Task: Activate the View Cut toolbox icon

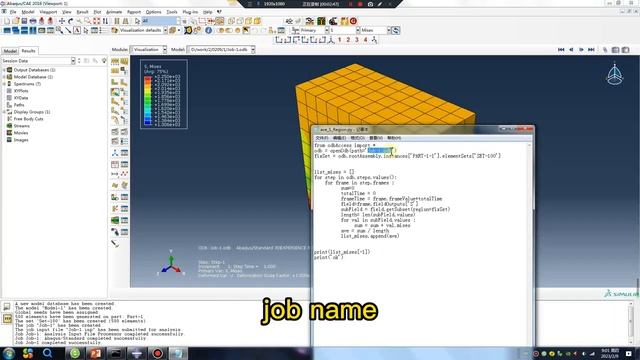Action: click(x=115, y=197)
